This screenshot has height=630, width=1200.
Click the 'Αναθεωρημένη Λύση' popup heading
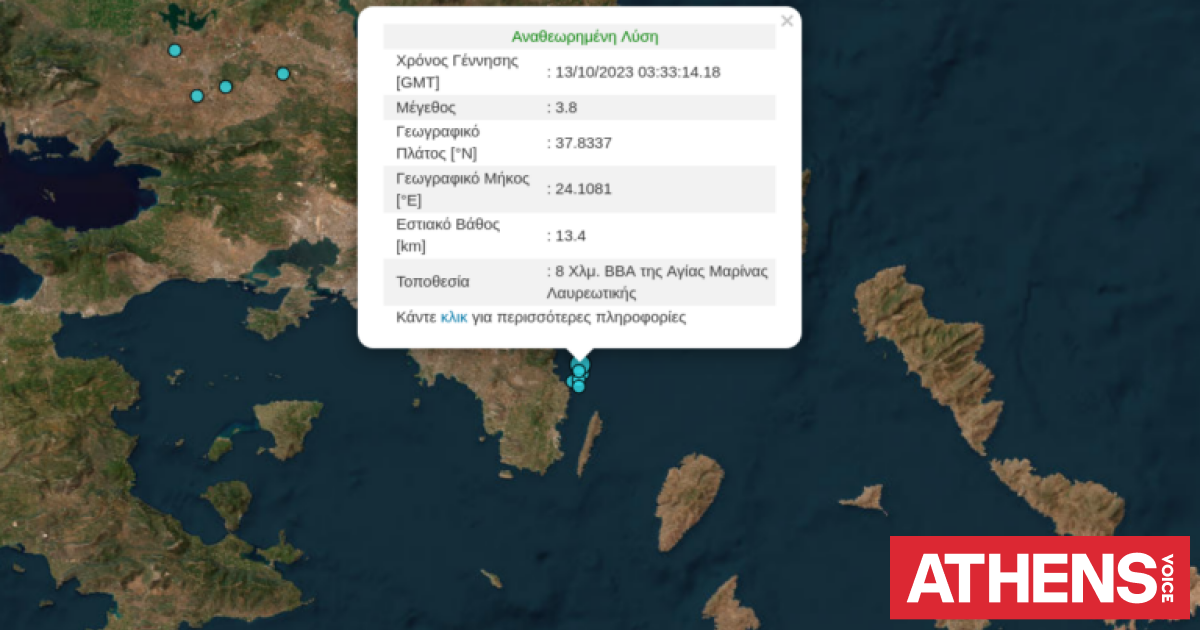[x=584, y=37]
